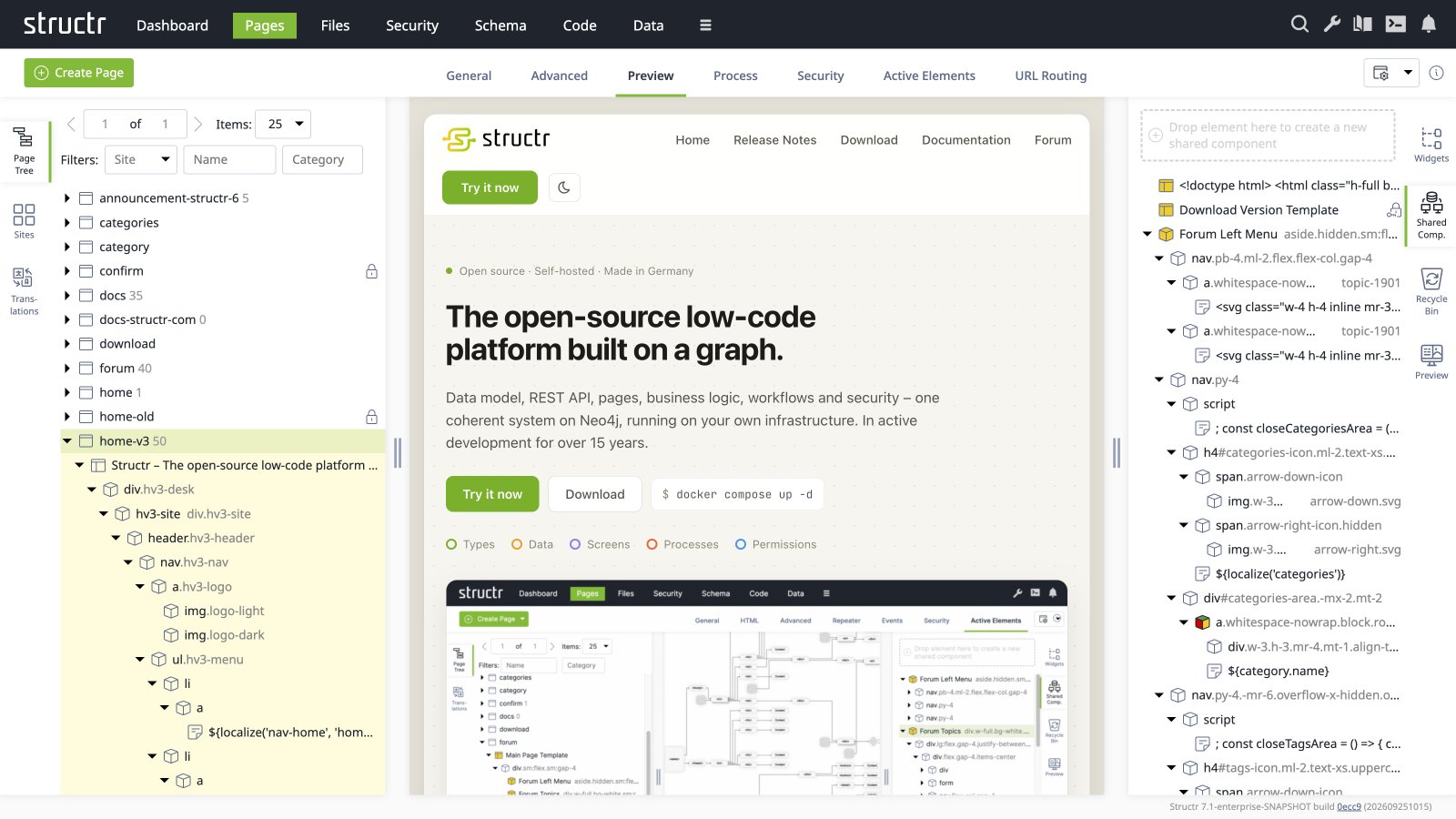Open the admin console terminal icon

pyautogui.click(x=1396, y=25)
